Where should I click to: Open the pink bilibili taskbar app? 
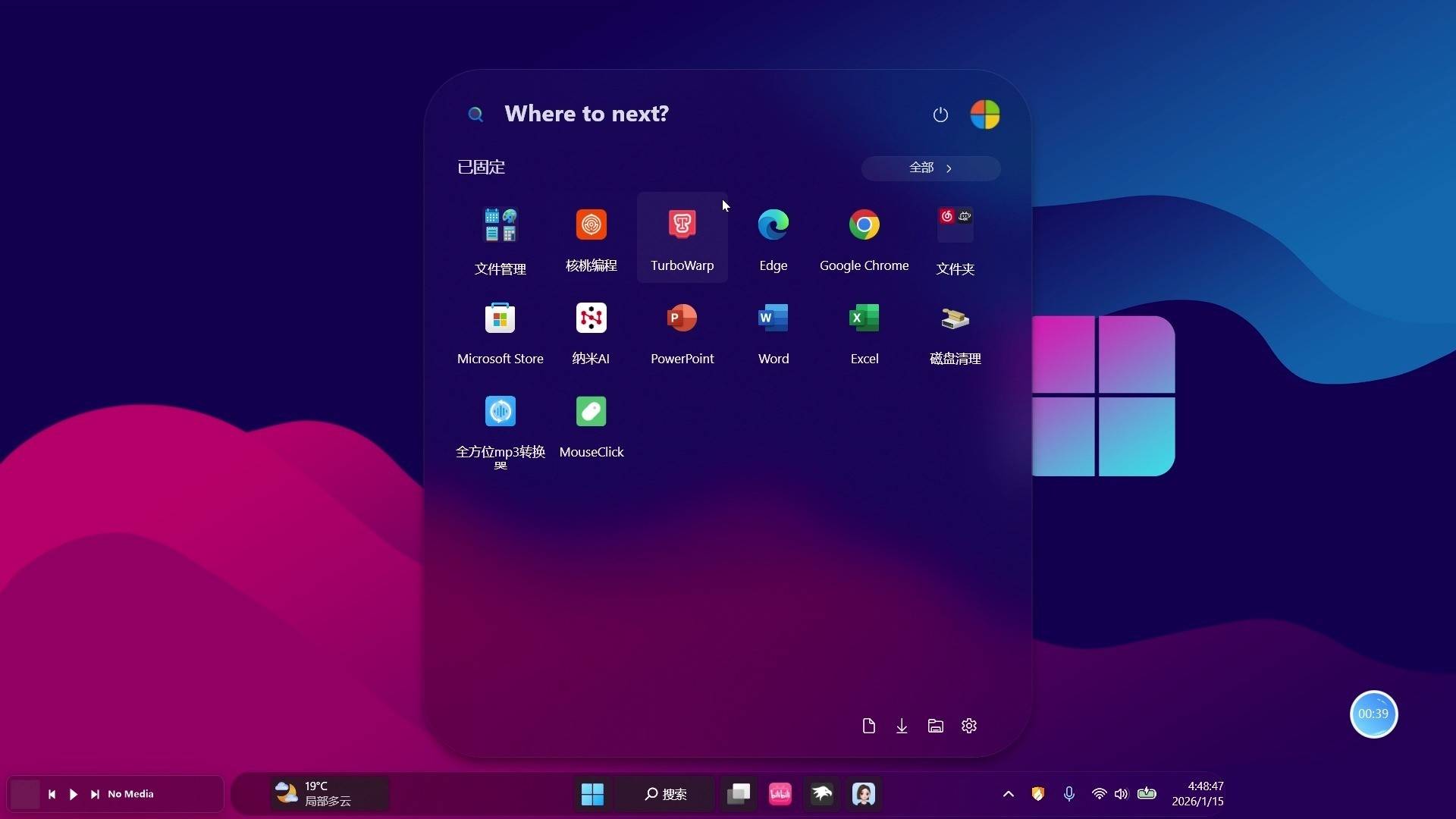point(780,794)
